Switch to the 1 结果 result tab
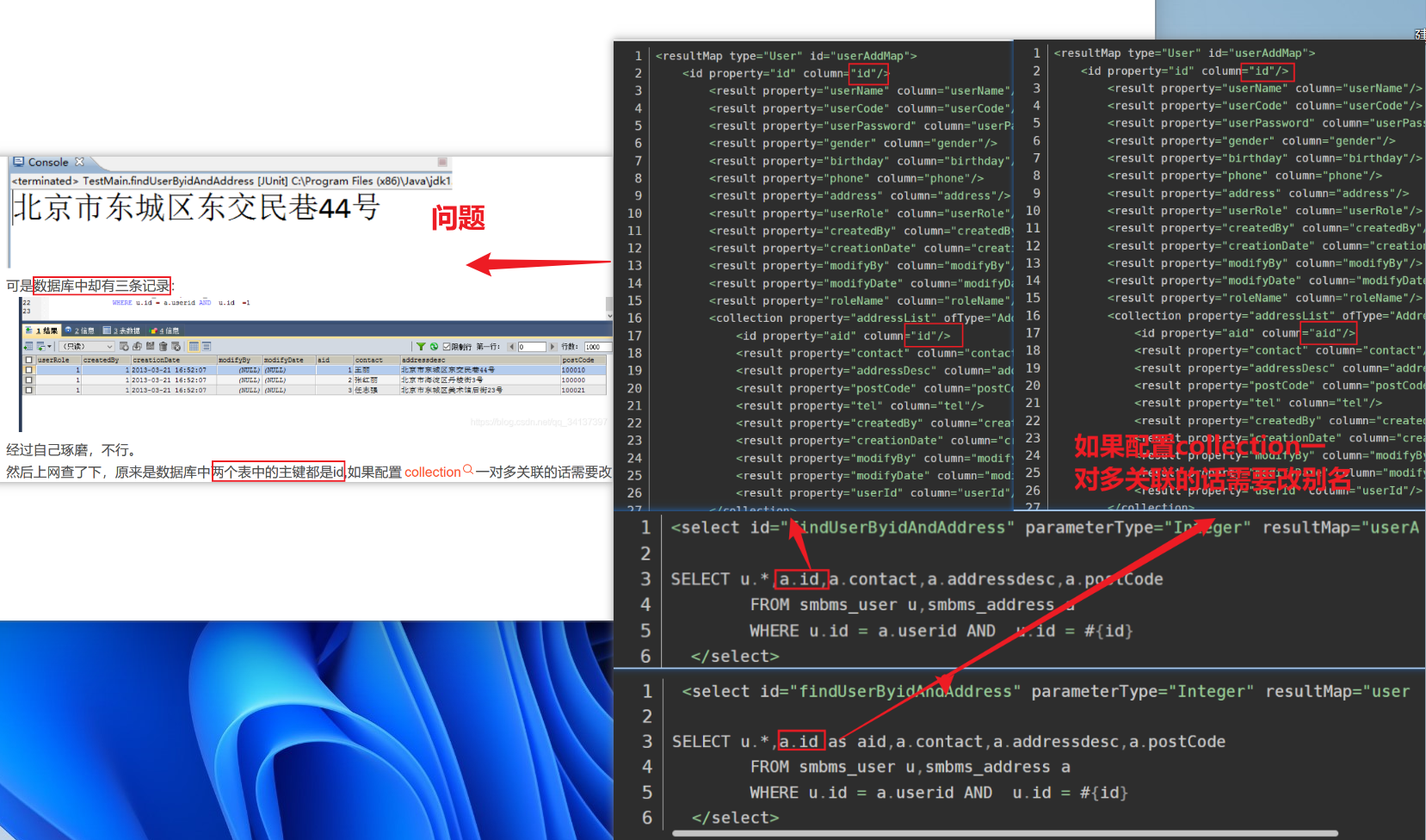The height and width of the screenshot is (840, 1426). [x=42, y=330]
